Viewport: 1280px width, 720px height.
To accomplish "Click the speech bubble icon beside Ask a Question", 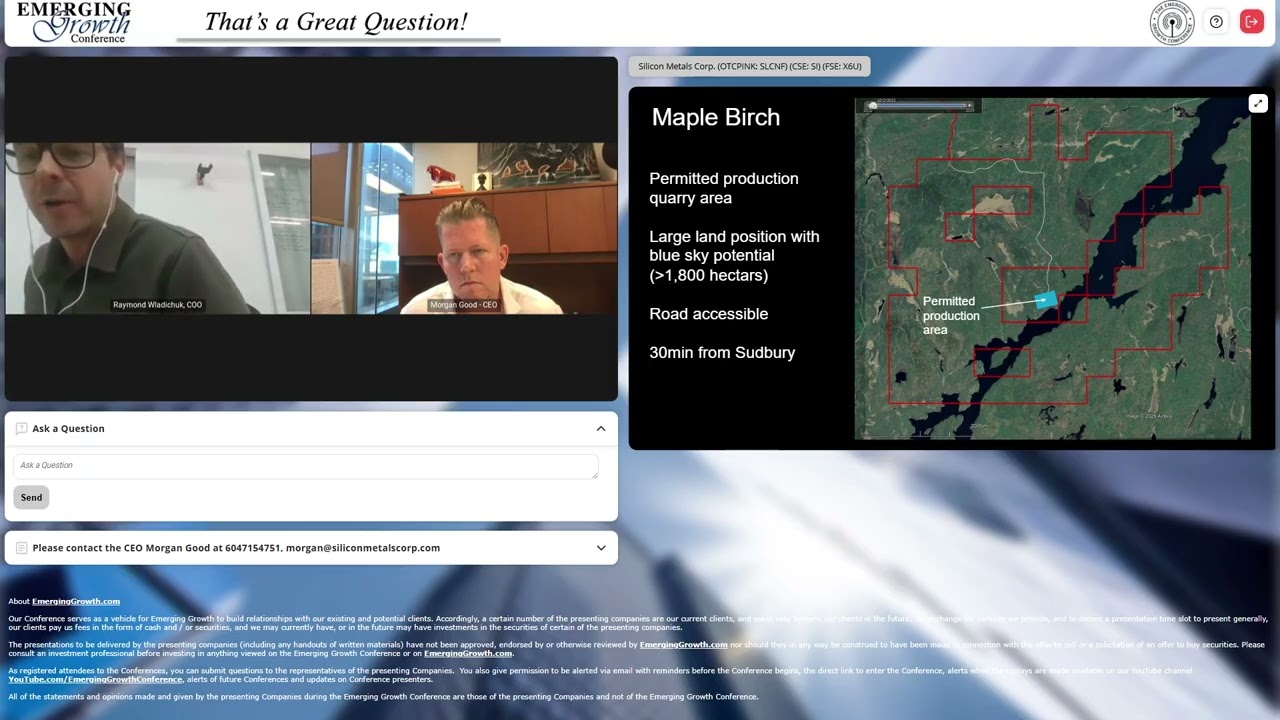I will click(21, 428).
